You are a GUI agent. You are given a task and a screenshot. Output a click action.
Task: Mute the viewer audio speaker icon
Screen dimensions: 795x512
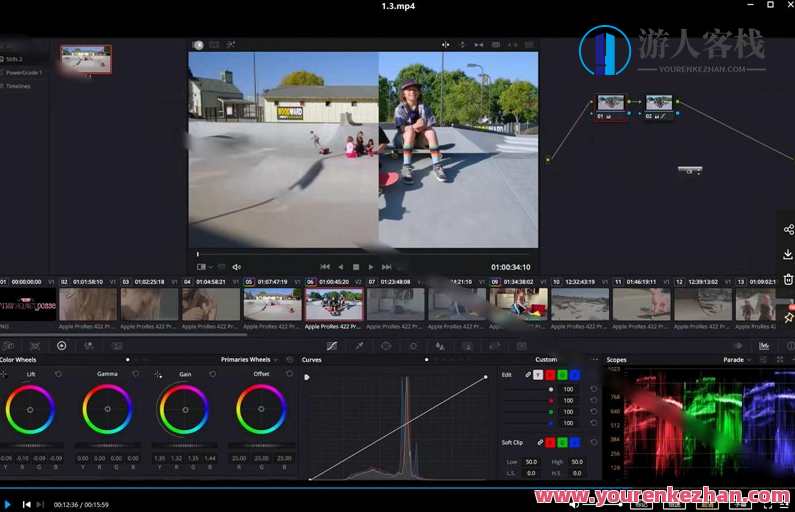click(x=237, y=267)
